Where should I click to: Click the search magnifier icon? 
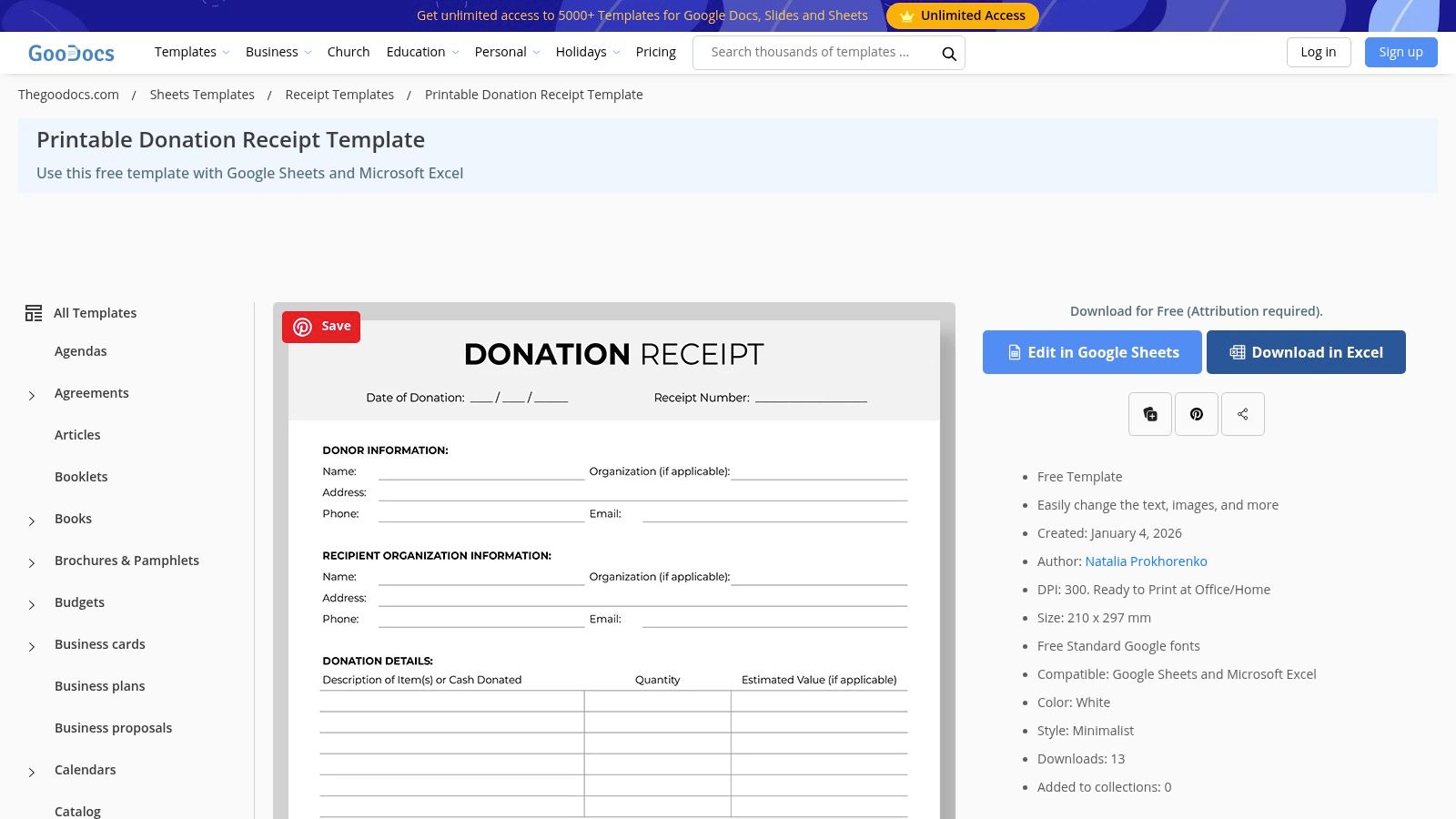pyautogui.click(x=948, y=53)
